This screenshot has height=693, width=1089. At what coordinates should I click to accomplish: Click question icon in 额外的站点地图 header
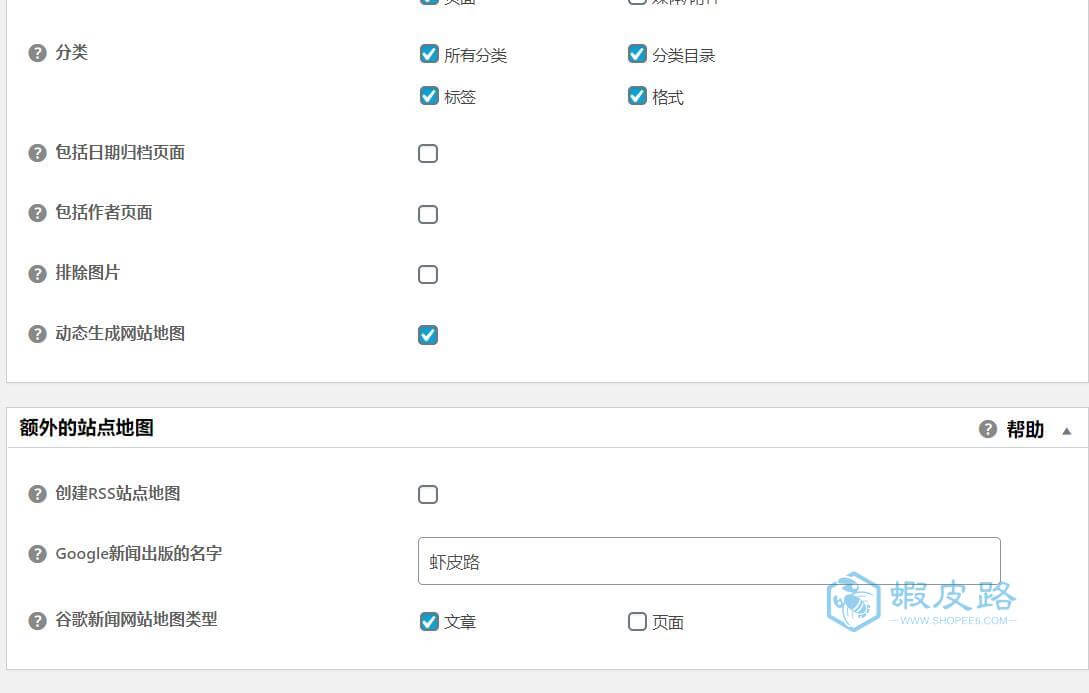[988, 429]
